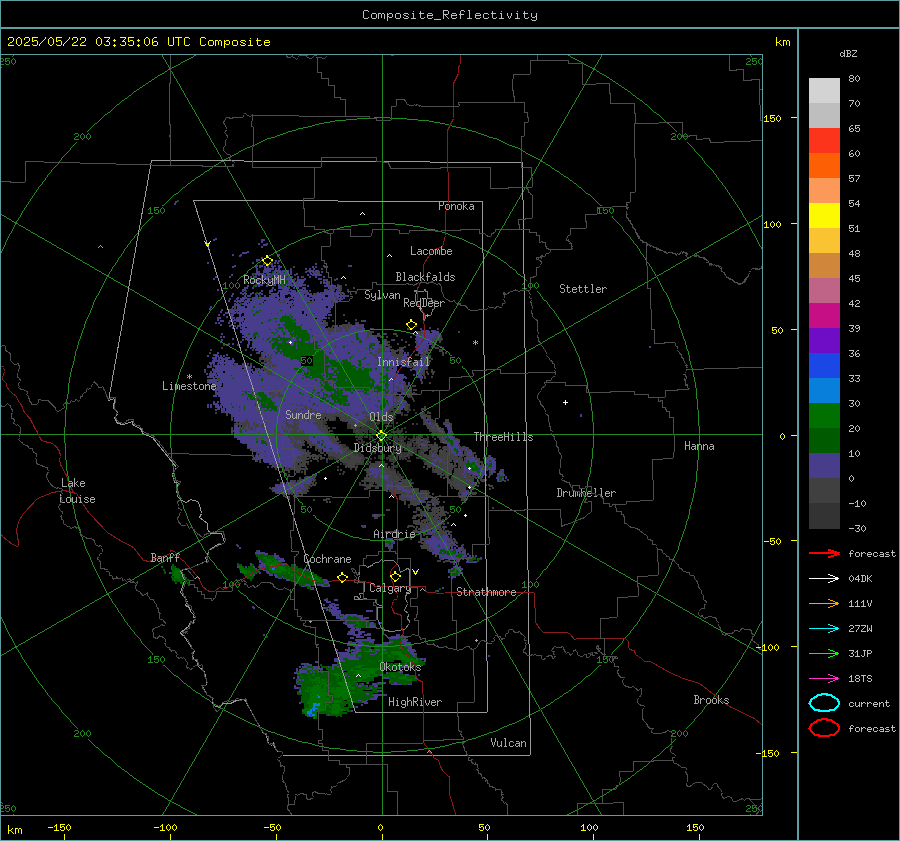Select the yellow 51–54 dBZ swatch
The width and height of the screenshot is (900, 841).
pos(824,216)
